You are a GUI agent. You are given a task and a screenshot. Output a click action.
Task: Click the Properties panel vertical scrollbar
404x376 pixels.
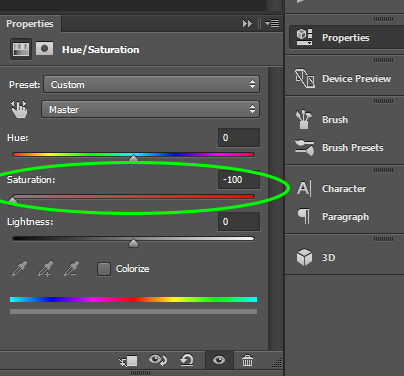[275, 208]
